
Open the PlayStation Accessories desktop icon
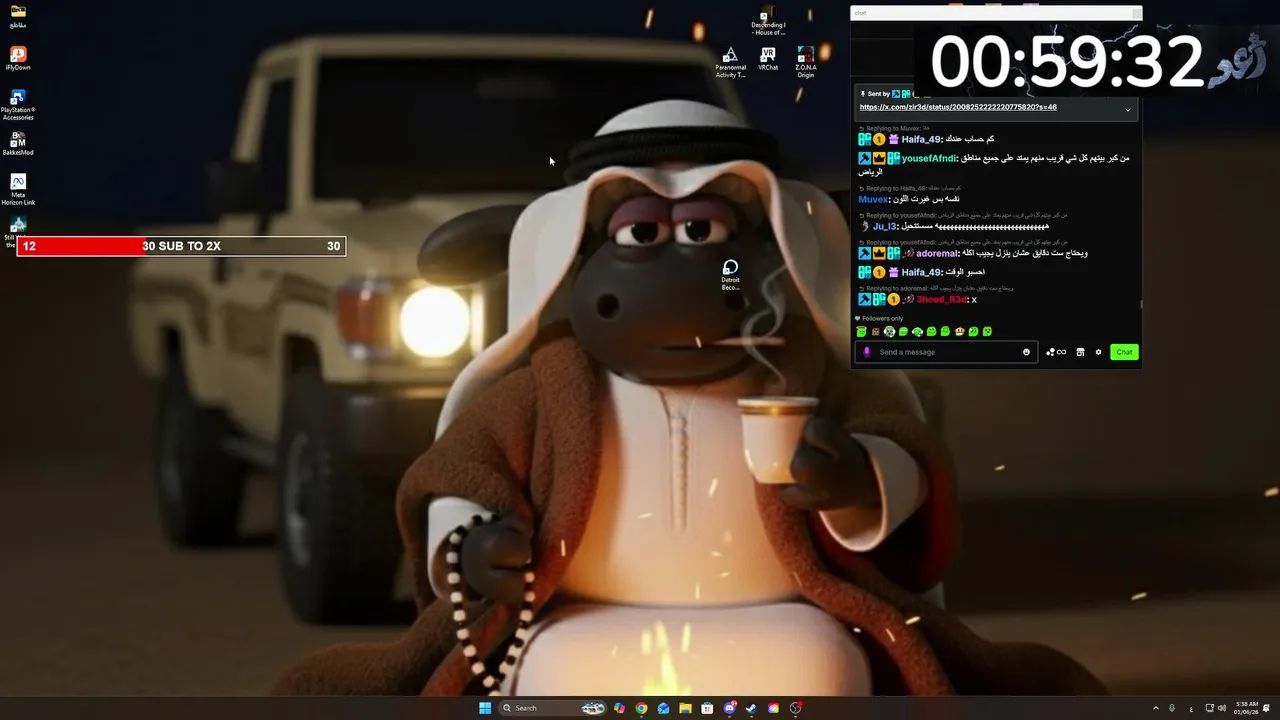coord(18,104)
